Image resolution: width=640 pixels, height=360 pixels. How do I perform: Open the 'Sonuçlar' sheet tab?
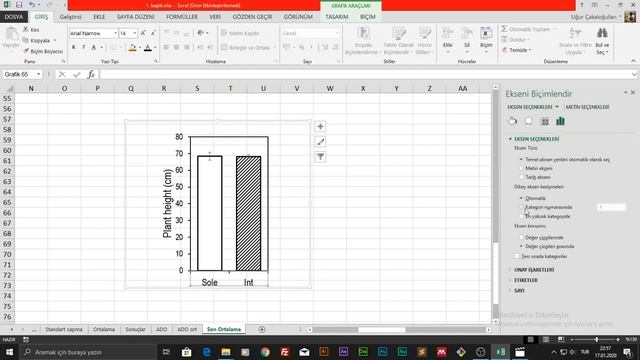pyautogui.click(x=135, y=329)
